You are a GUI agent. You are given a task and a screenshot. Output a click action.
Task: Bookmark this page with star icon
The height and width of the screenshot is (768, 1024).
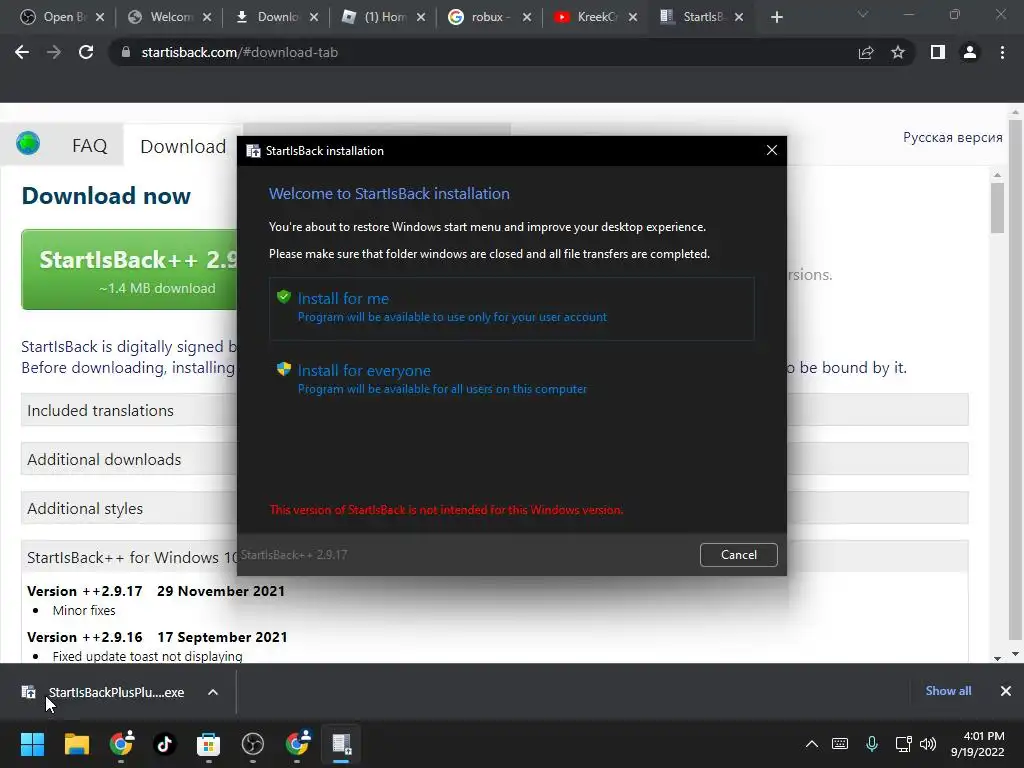click(898, 52)
